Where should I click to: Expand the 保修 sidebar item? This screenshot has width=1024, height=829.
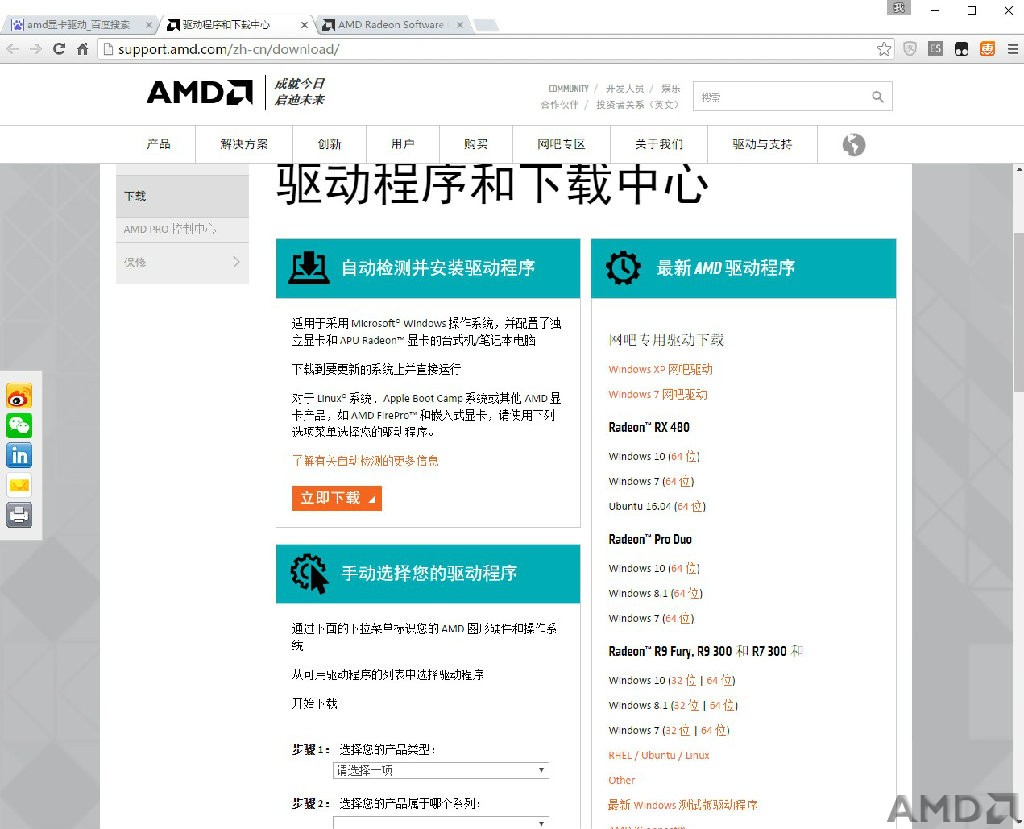pyautogui.click(x=182, y=263)
